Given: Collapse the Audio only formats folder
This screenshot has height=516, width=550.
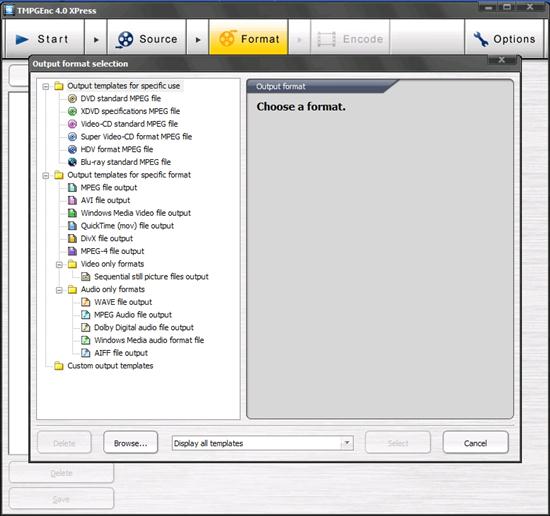Looking at the screenshot, I should 59,290.
